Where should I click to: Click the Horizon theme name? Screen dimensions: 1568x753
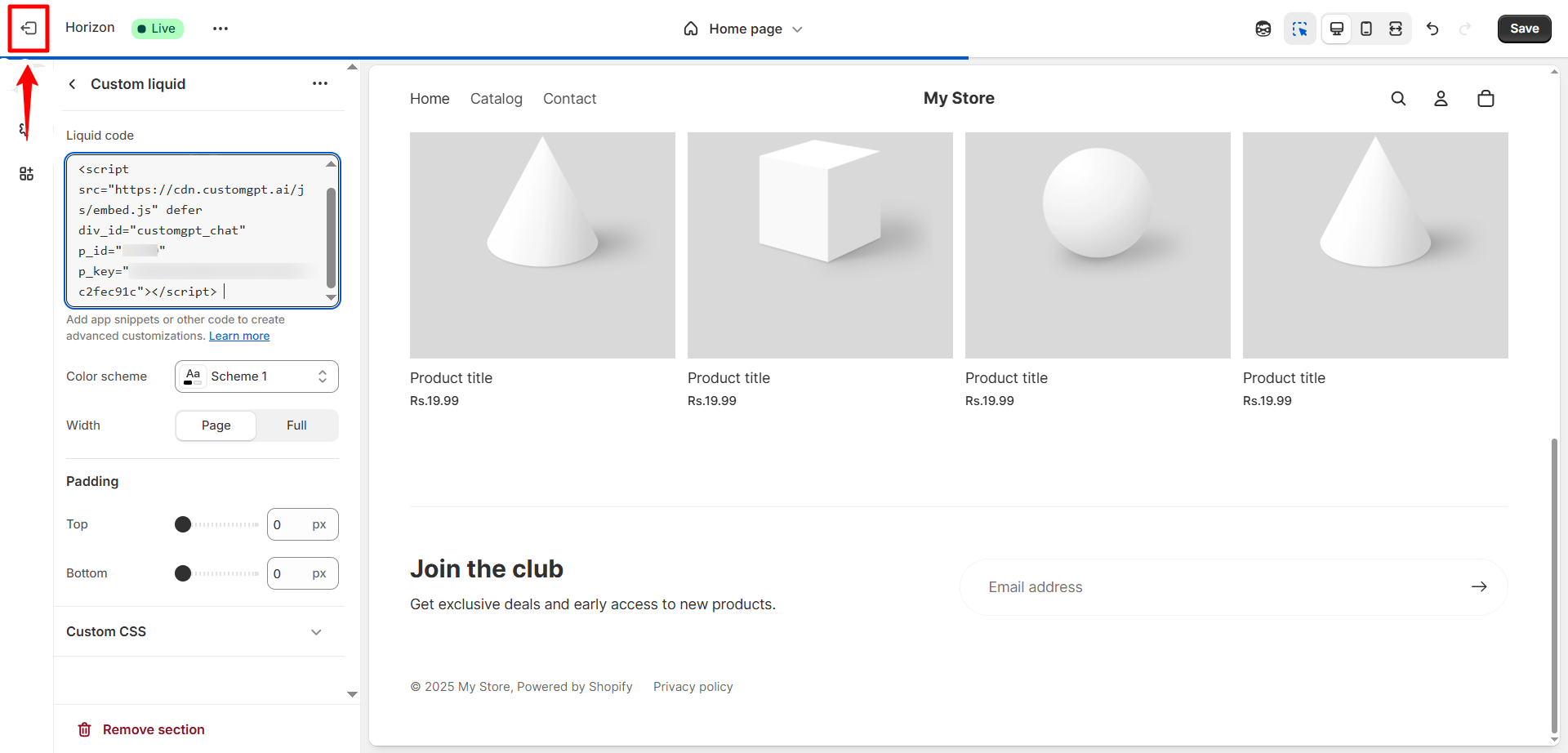(90, 28)
